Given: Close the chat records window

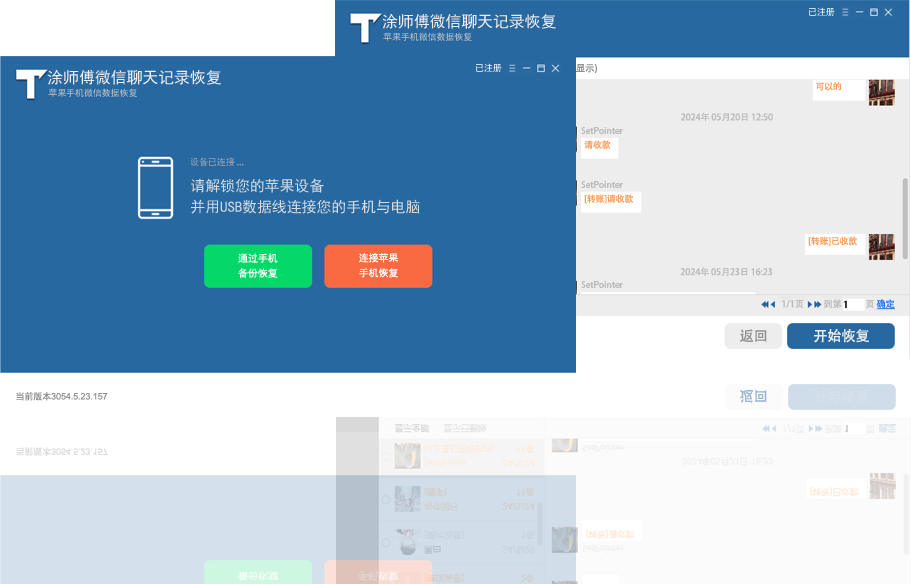Looking at the screenshot, I should (x=888, y=12).
